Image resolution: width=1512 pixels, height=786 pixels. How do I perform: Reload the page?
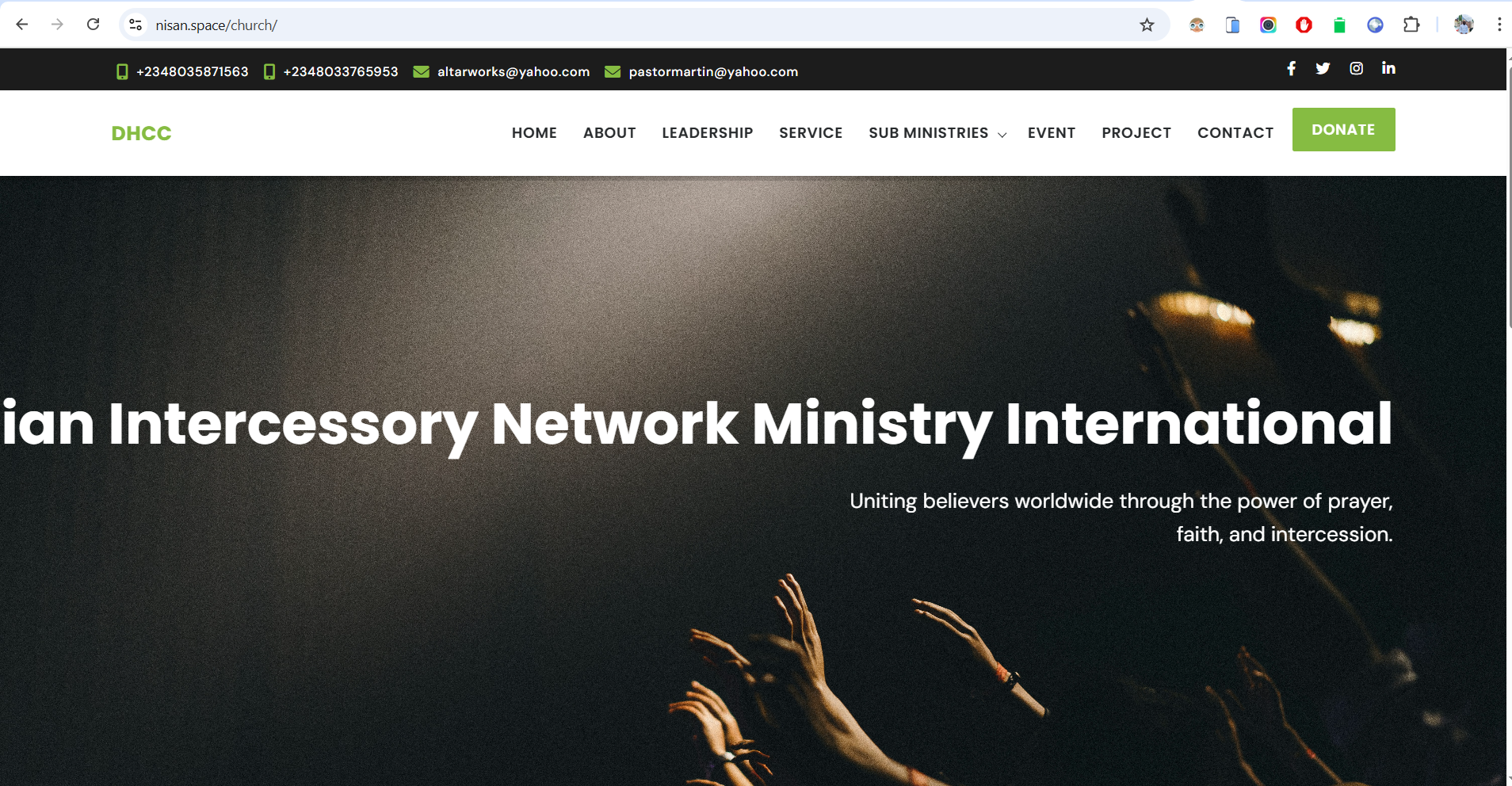93,25
